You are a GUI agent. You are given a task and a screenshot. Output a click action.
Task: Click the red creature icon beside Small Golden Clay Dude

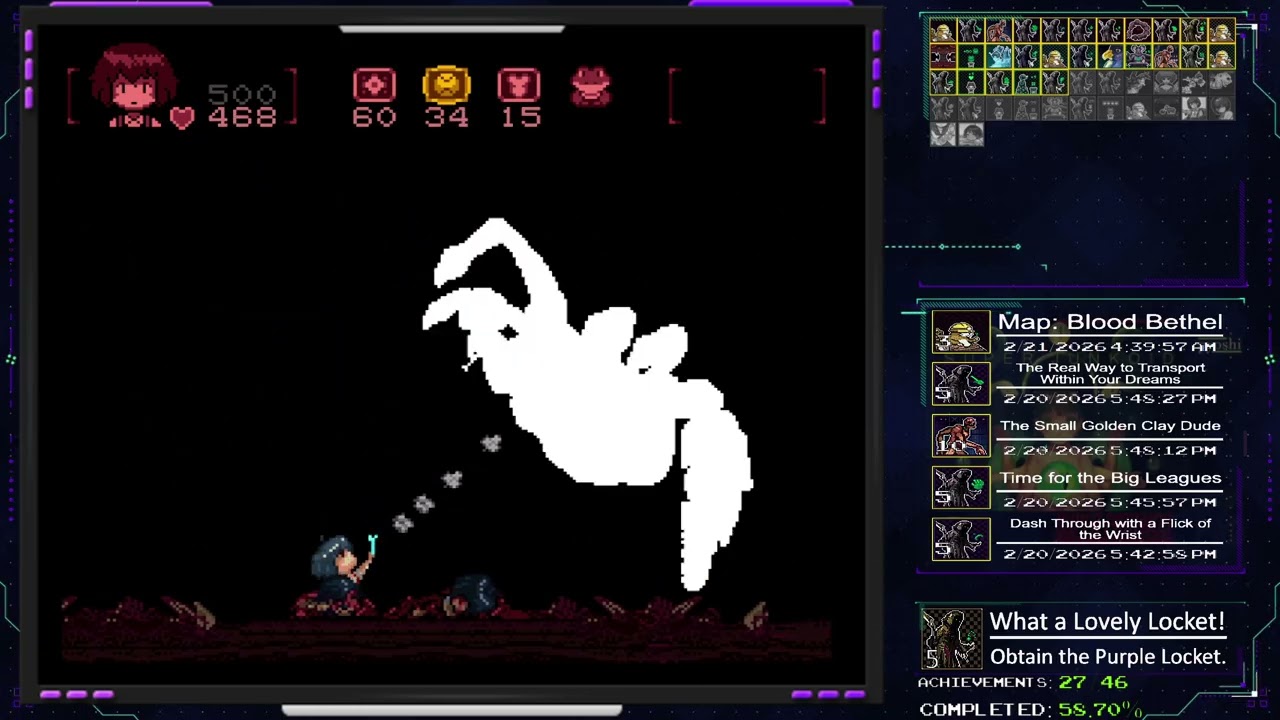click(961, 436)
